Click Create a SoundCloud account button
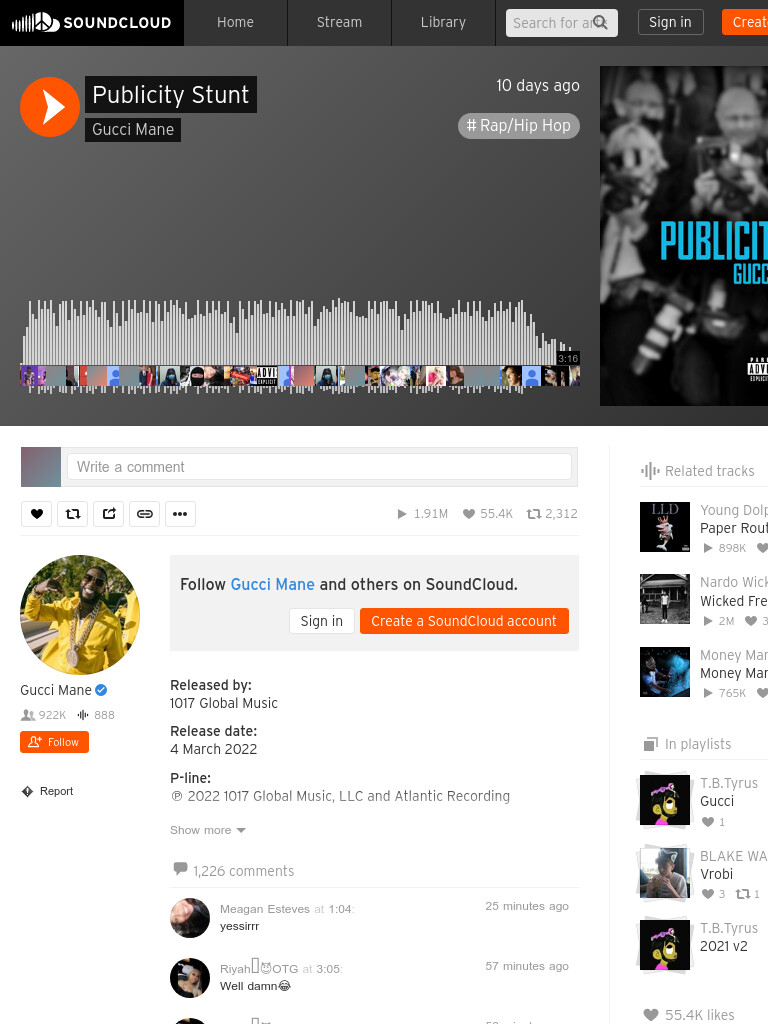The width and height of the screenshot is (768, 1024). 464,621
